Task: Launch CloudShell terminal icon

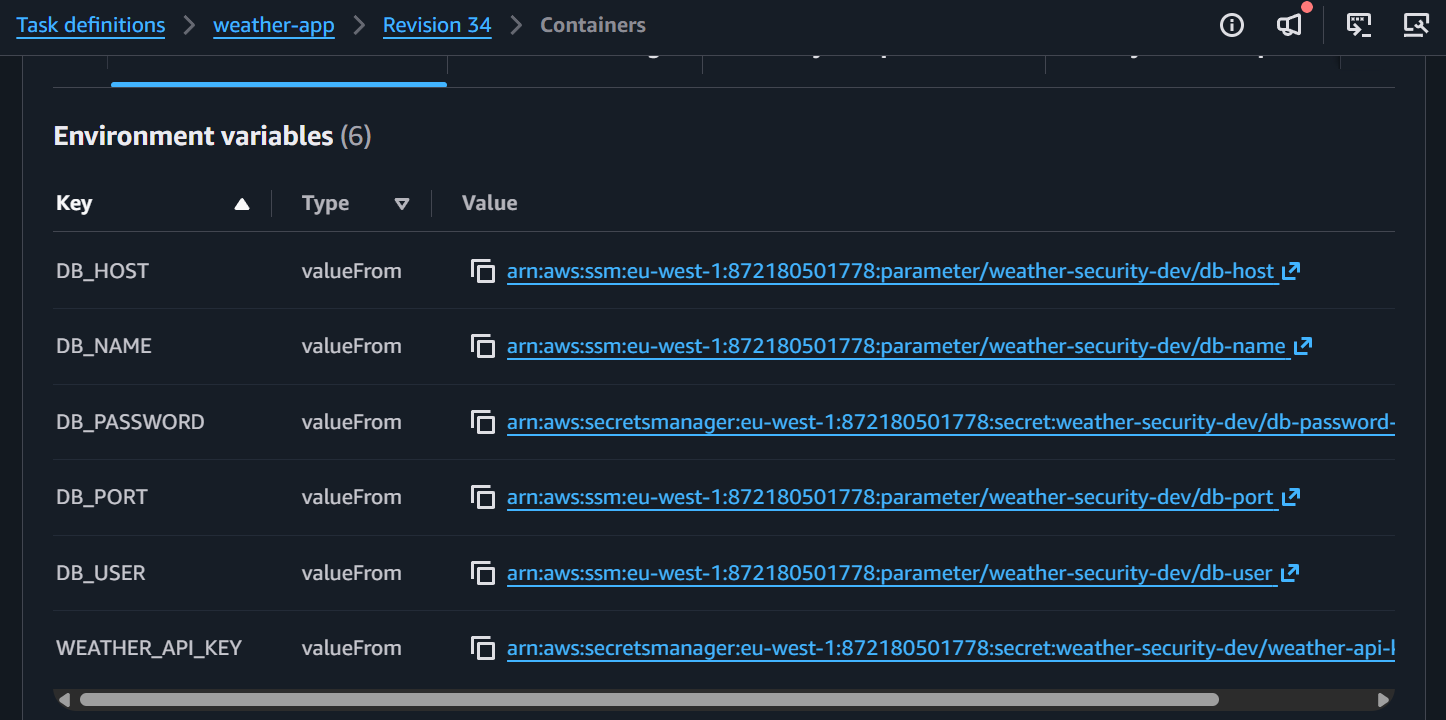Action: 1358,25
